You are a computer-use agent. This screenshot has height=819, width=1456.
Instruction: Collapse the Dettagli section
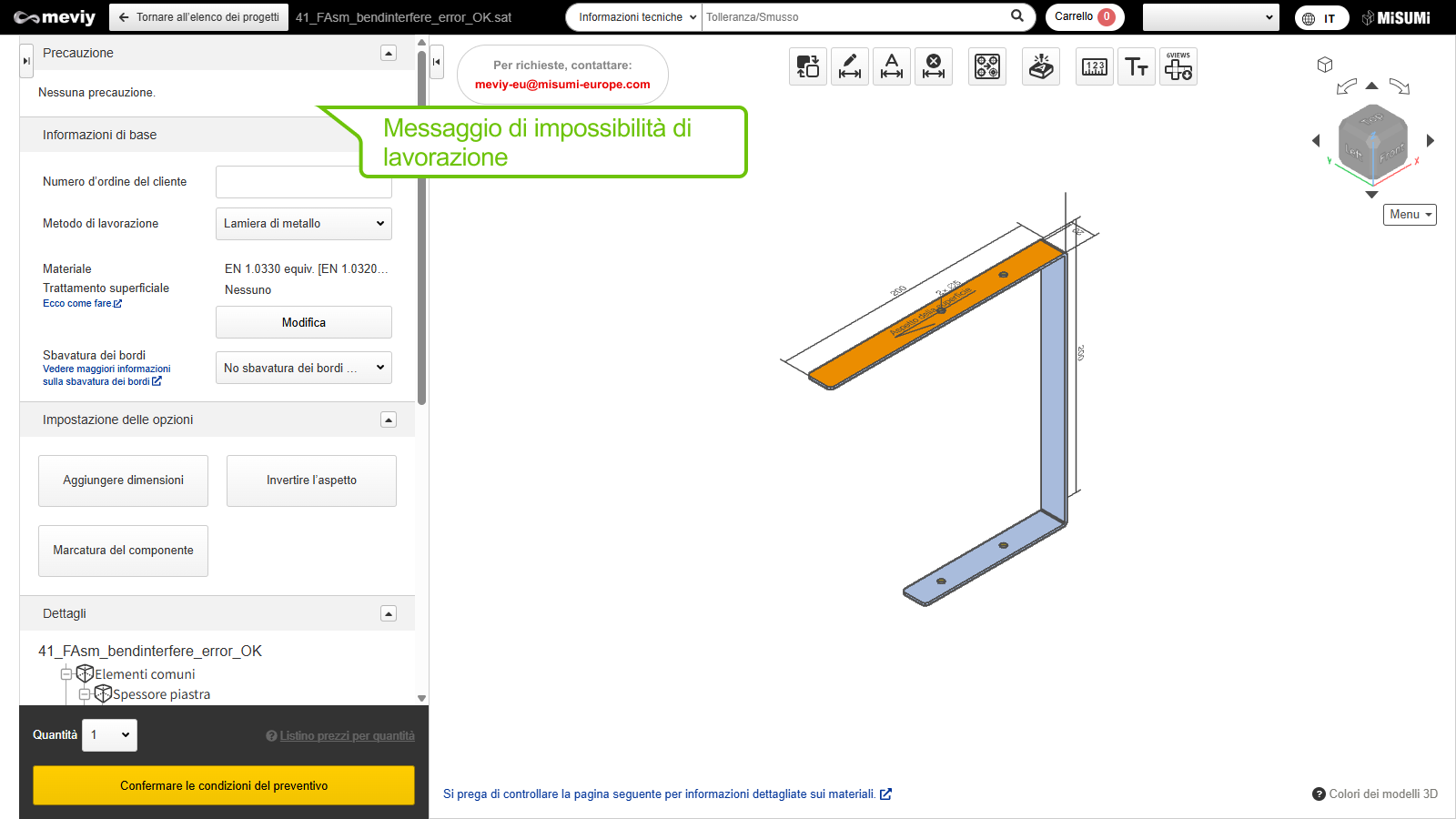(x=389, y=613)
